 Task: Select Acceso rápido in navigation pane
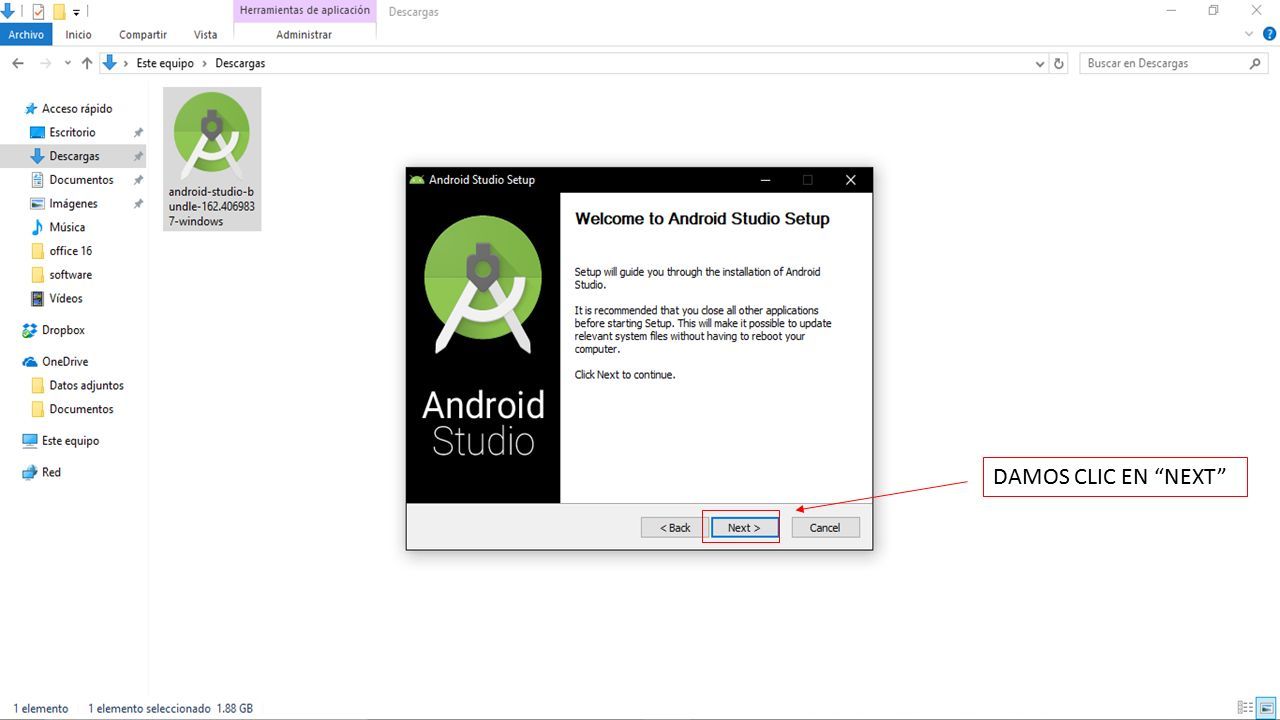(77, 109)
